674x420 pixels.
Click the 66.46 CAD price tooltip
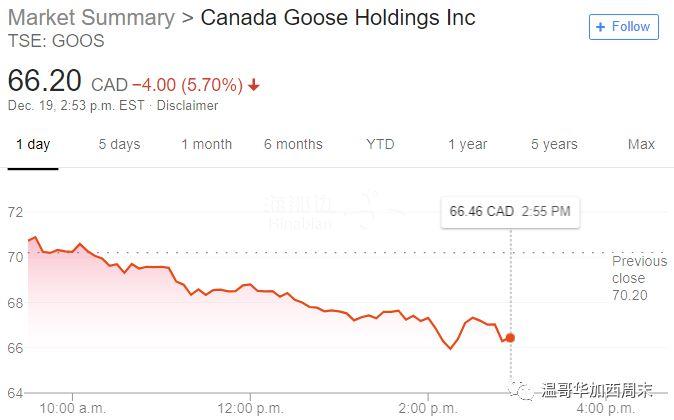coord(510,211)
